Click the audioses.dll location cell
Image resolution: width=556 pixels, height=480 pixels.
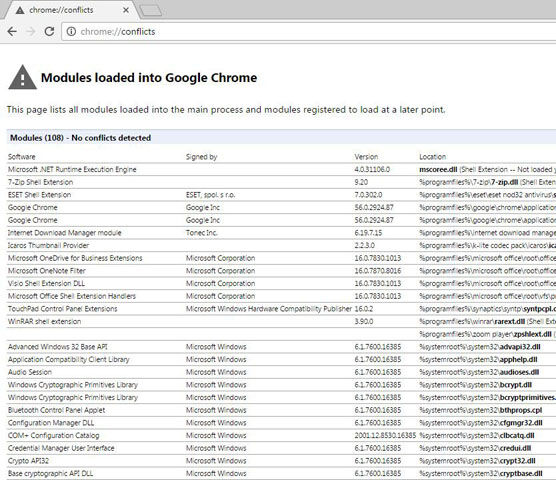coord(479,372)
